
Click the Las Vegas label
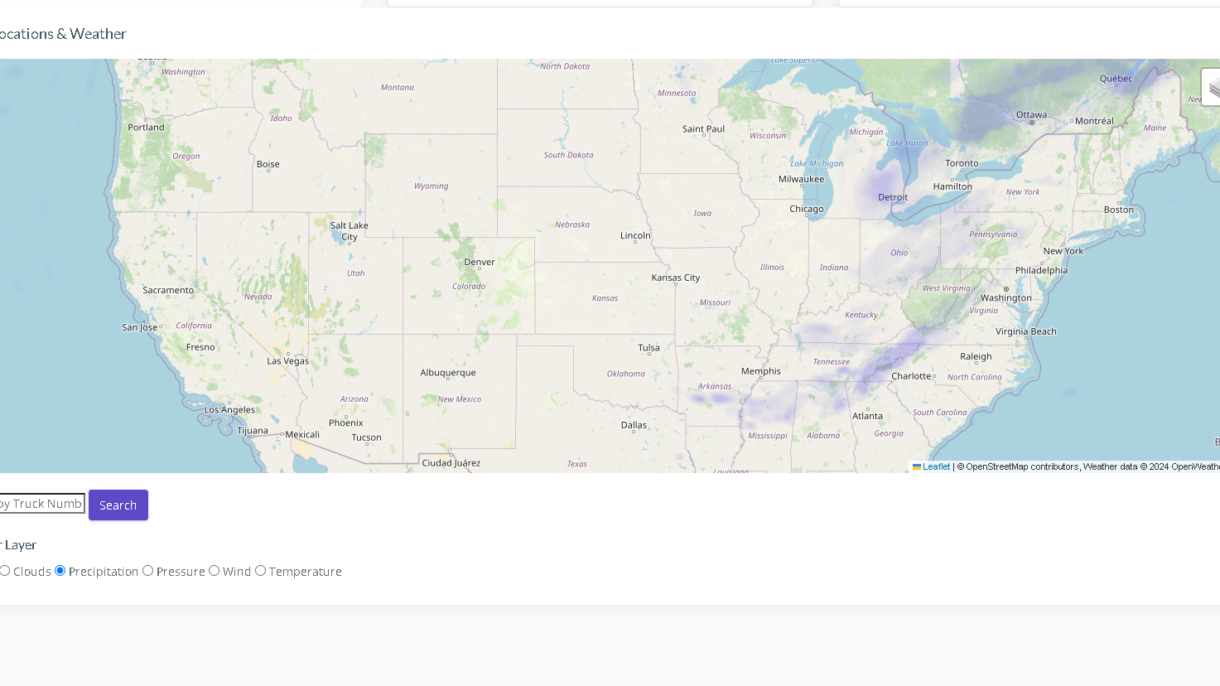click(288, 361)
